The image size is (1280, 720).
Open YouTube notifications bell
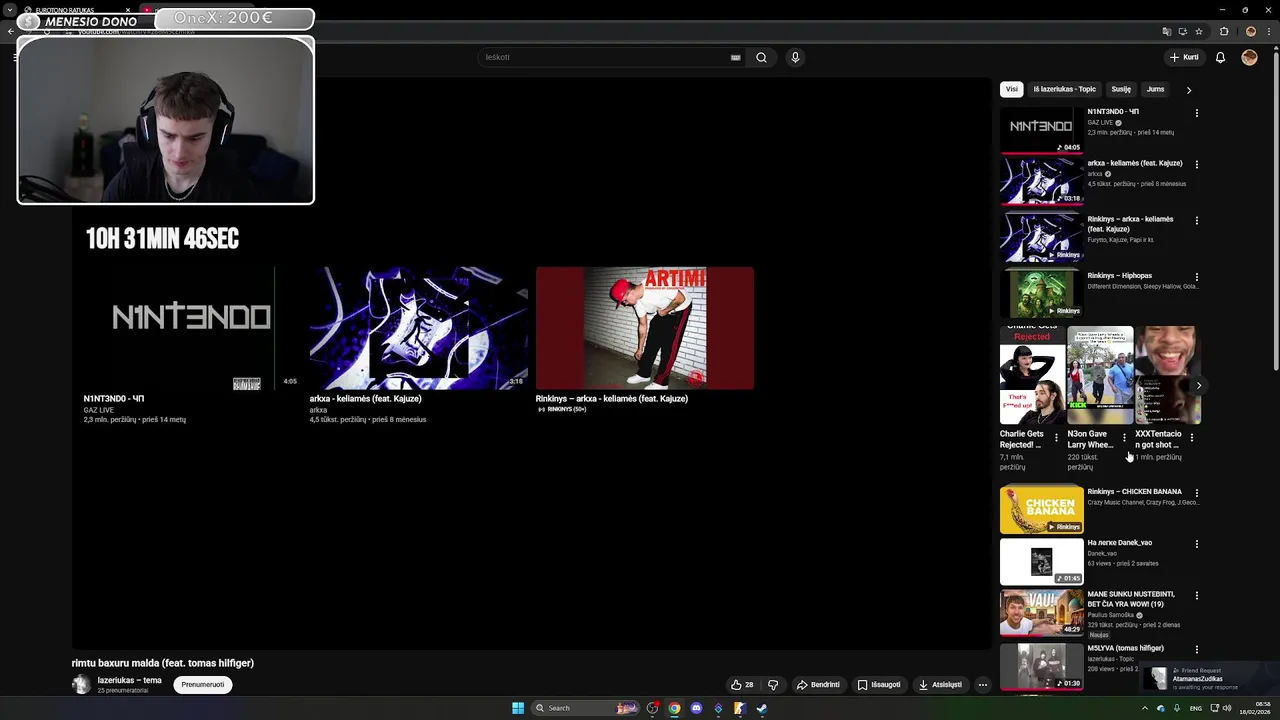tap(1220, 57)
